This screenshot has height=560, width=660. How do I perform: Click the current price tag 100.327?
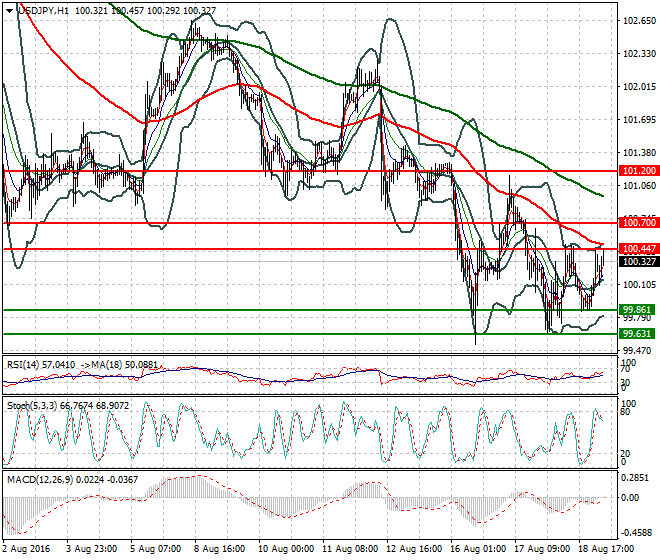click(x=637, y=261)
